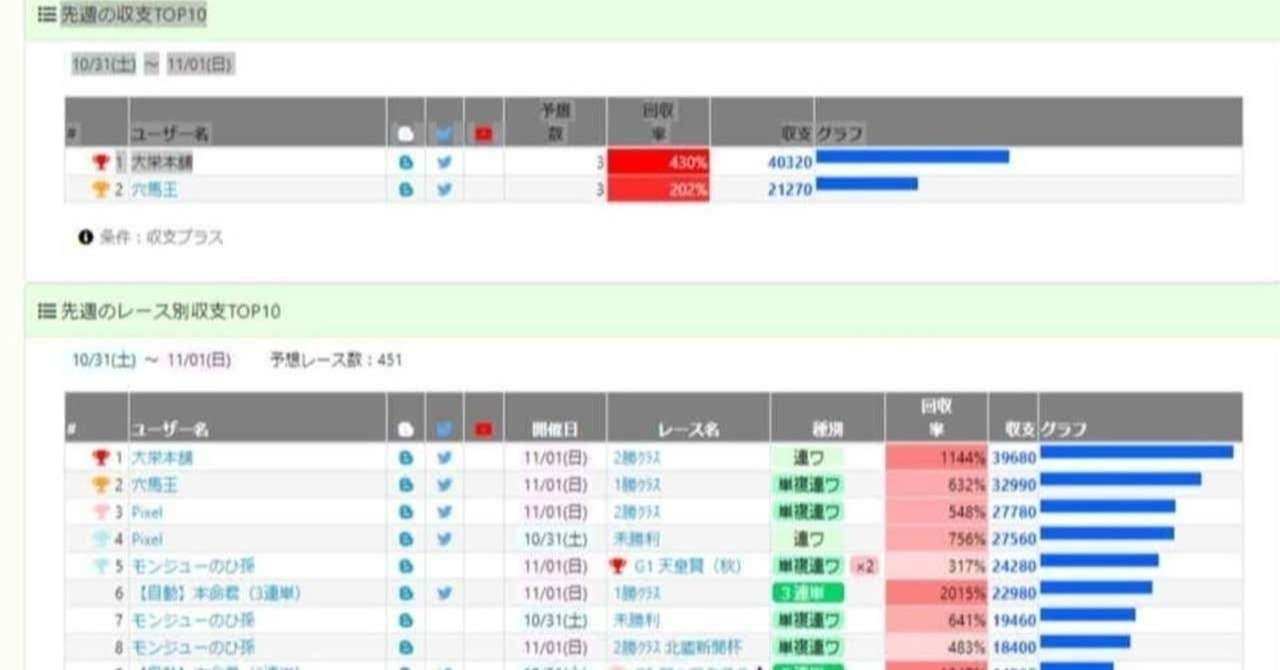The height and width of the screenshot is (670, 1280).
Task: Open blog icon for rank 6 本命君 row
Action: [406, 593]
